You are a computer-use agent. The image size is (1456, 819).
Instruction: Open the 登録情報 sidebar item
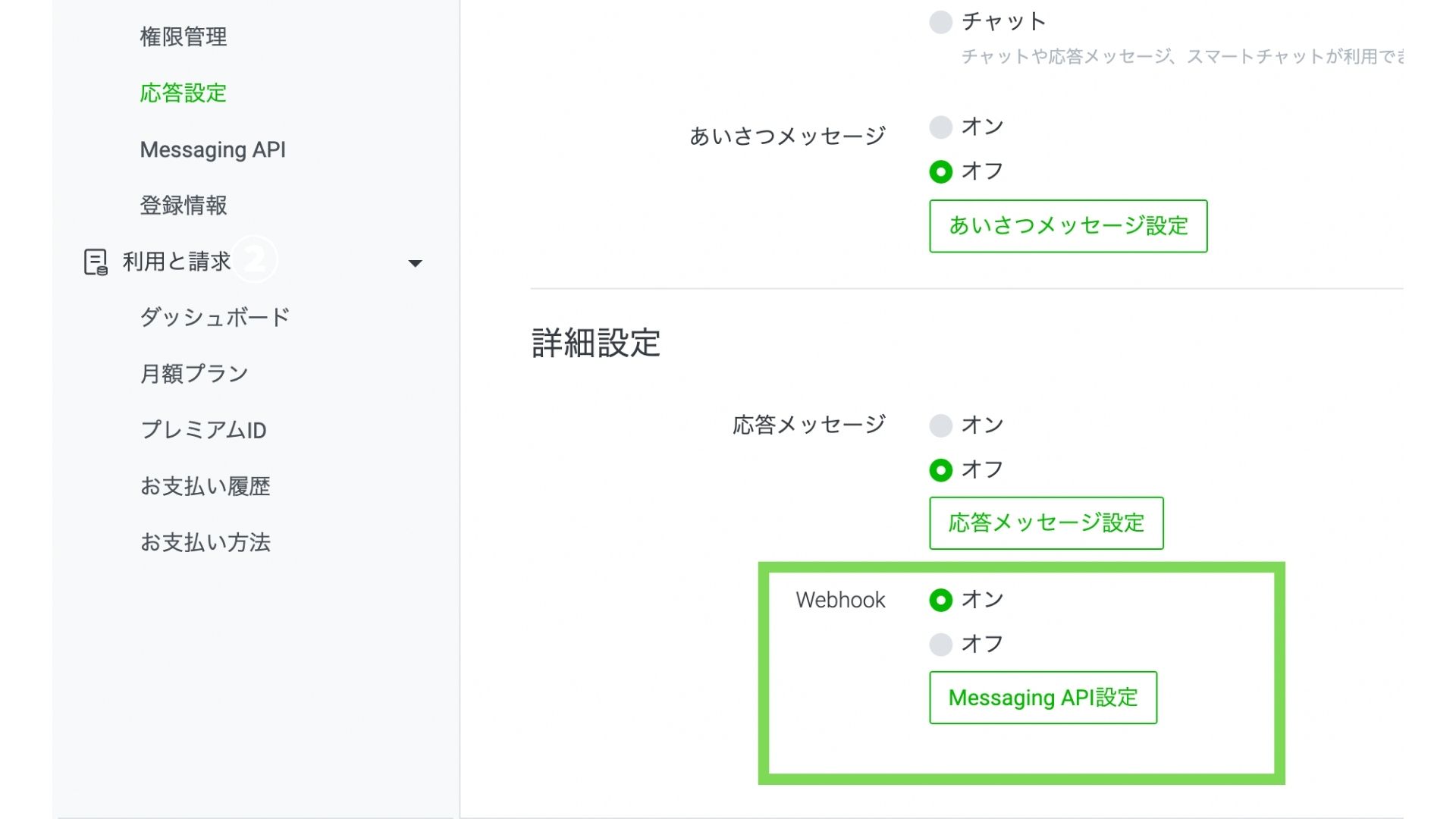(x=183, y=206)
